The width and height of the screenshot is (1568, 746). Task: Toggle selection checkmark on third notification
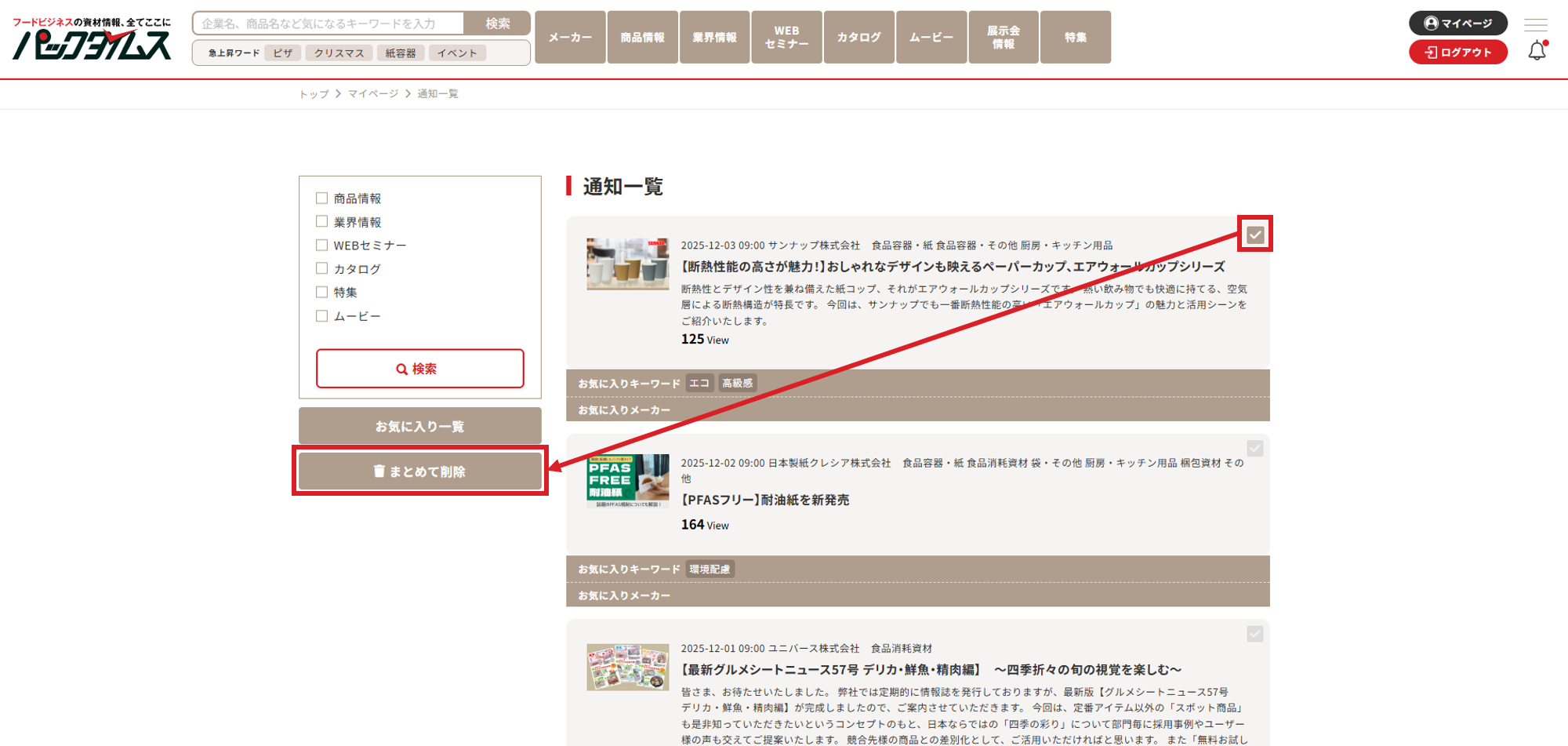pyautogui.click(x=1255, y=634)
